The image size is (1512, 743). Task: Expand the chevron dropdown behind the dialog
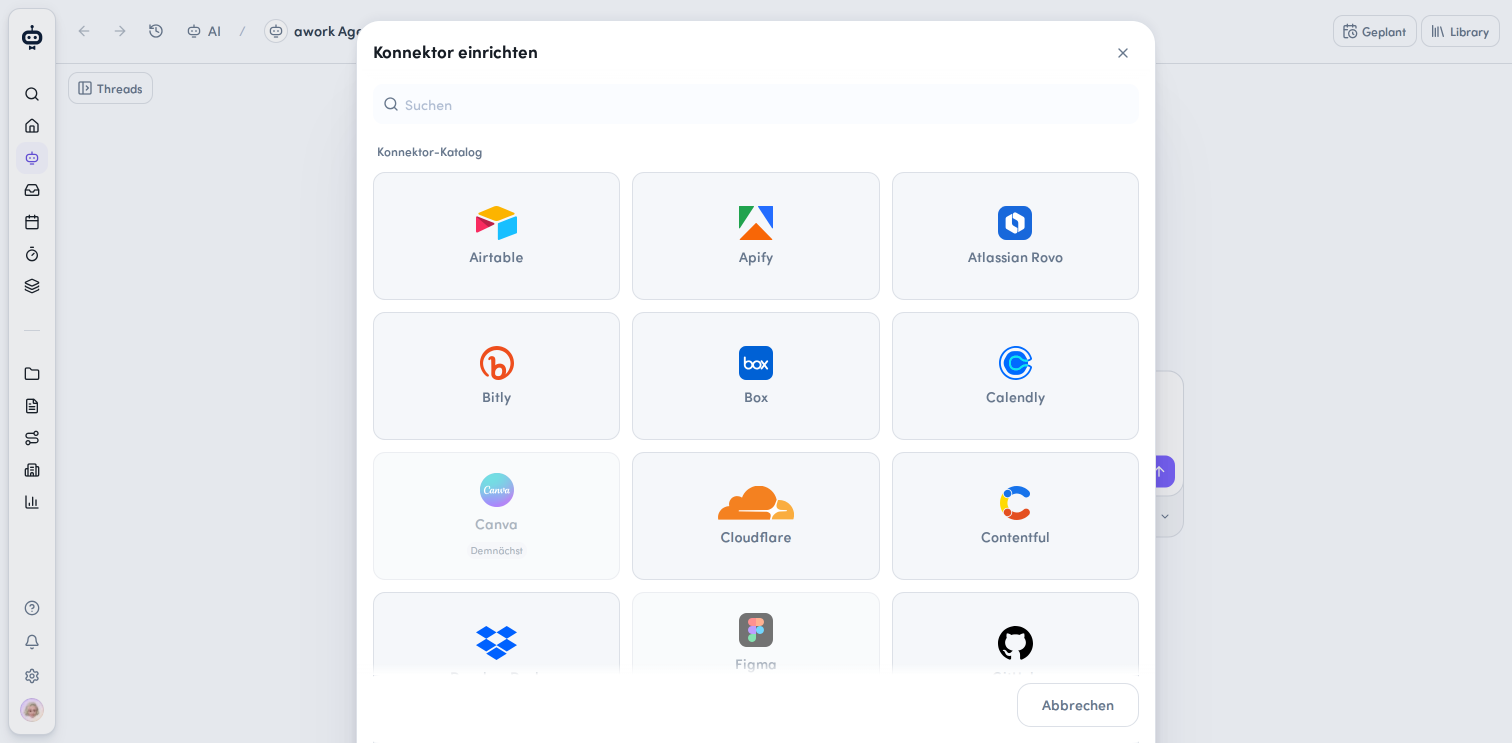(x=1165, y=516)
